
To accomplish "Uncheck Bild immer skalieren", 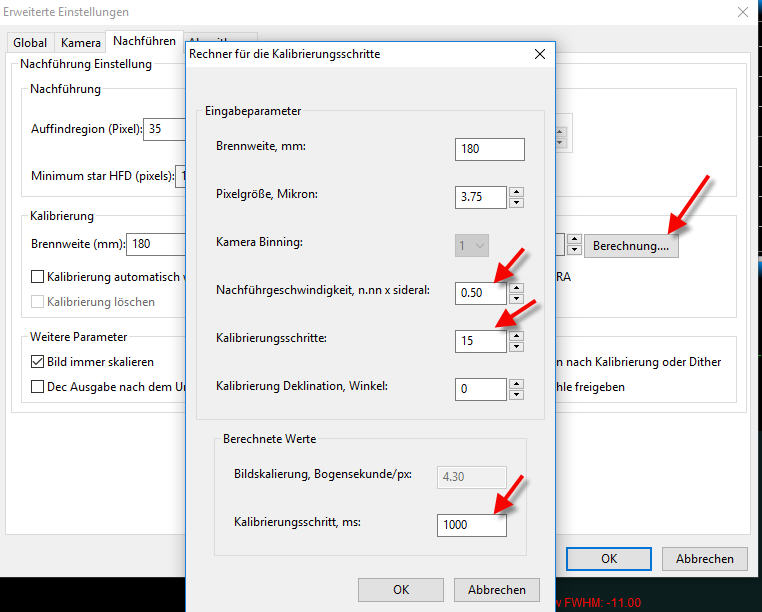I will (38, 362).
